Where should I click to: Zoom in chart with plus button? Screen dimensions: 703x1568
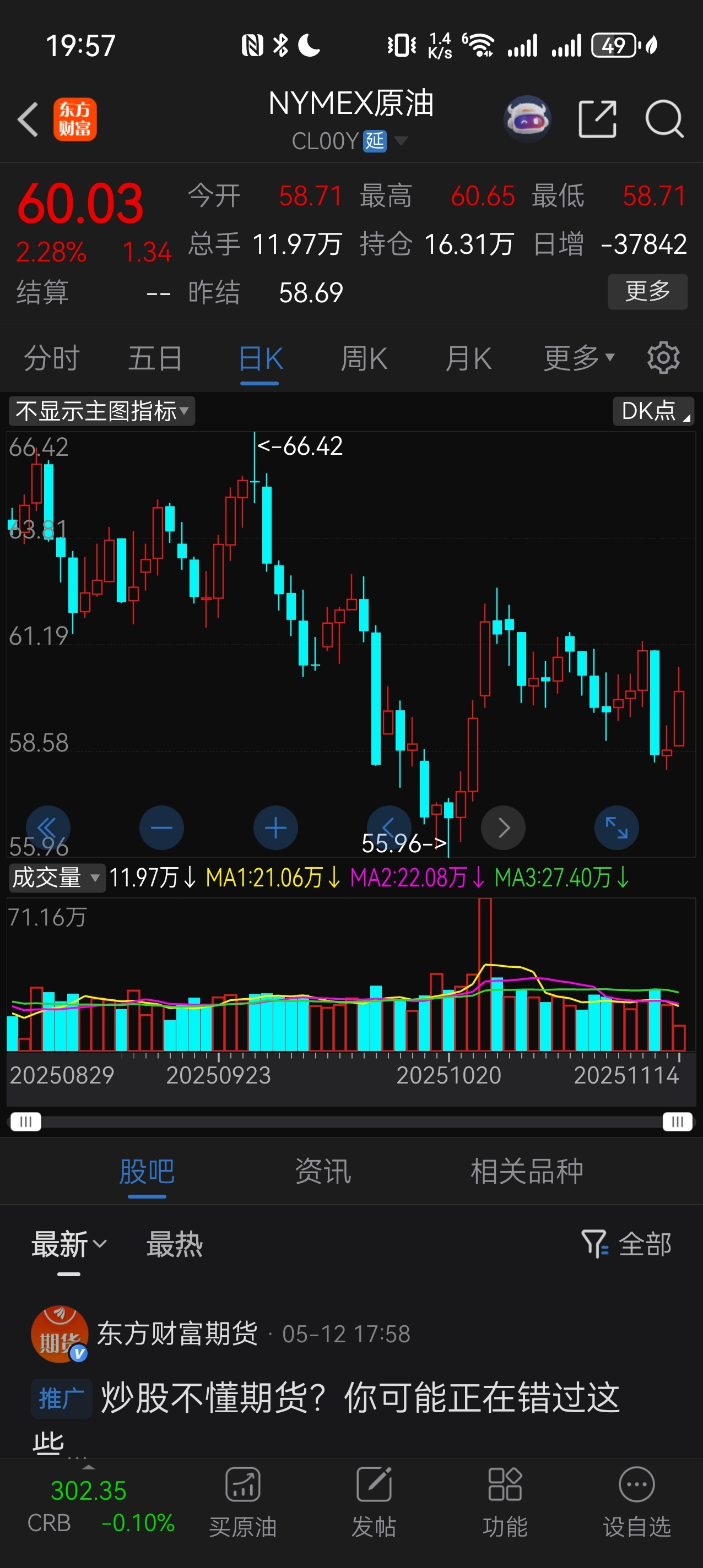click(x=275, y=828)
